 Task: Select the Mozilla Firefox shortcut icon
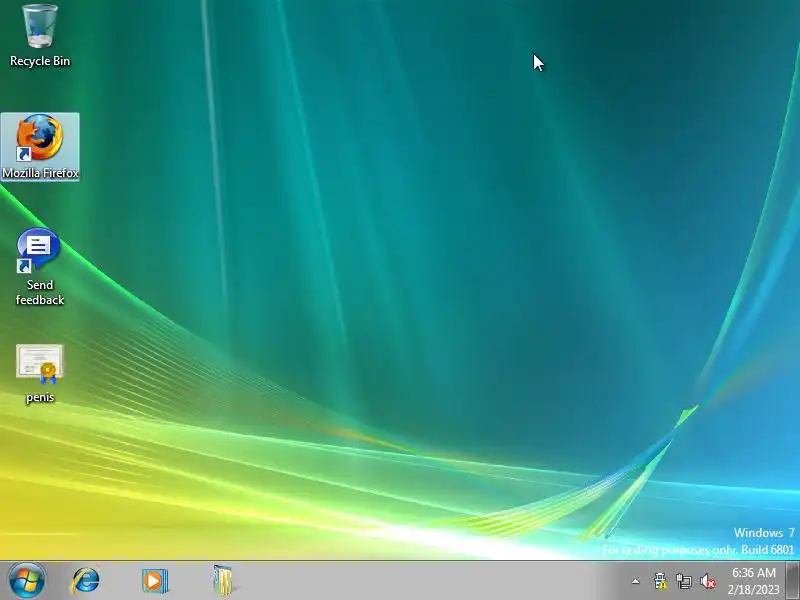(x=40, y=137)
